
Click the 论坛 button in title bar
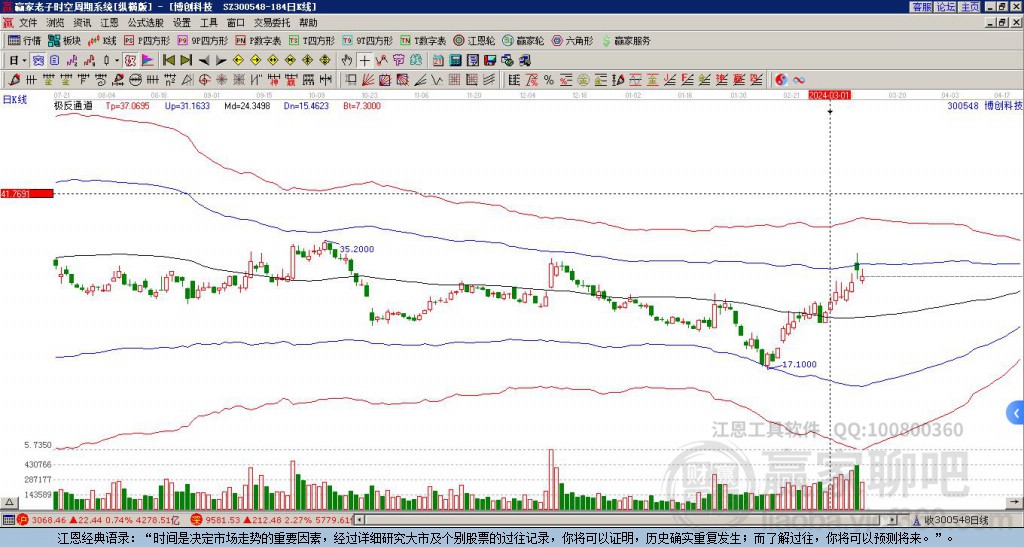click(946, 7)
